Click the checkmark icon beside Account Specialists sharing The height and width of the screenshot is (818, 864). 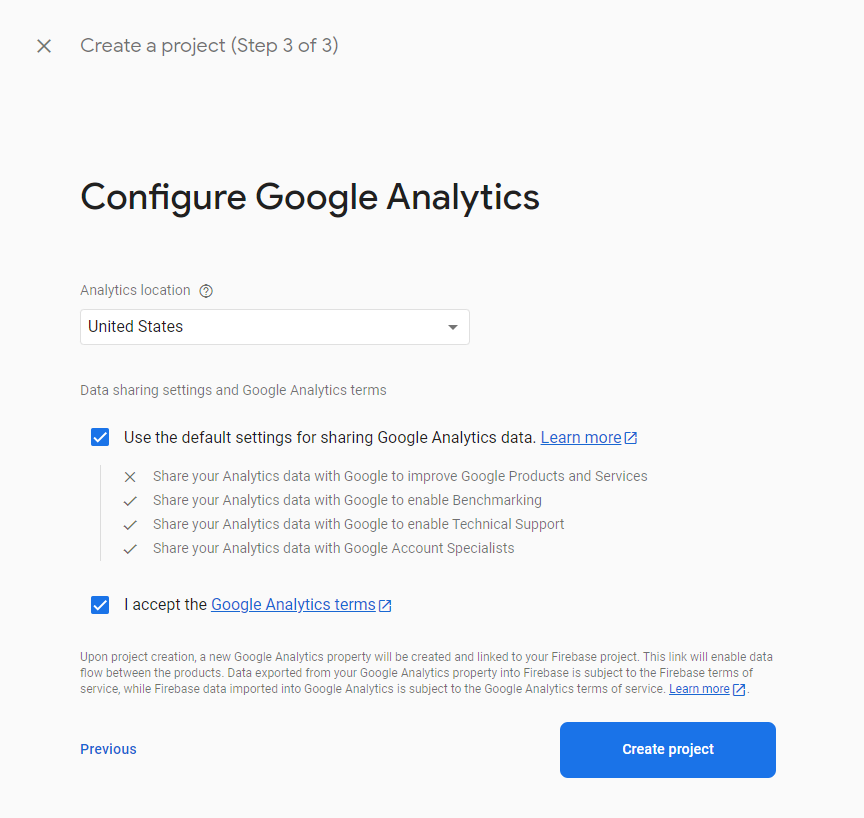[x=130, y=549]
